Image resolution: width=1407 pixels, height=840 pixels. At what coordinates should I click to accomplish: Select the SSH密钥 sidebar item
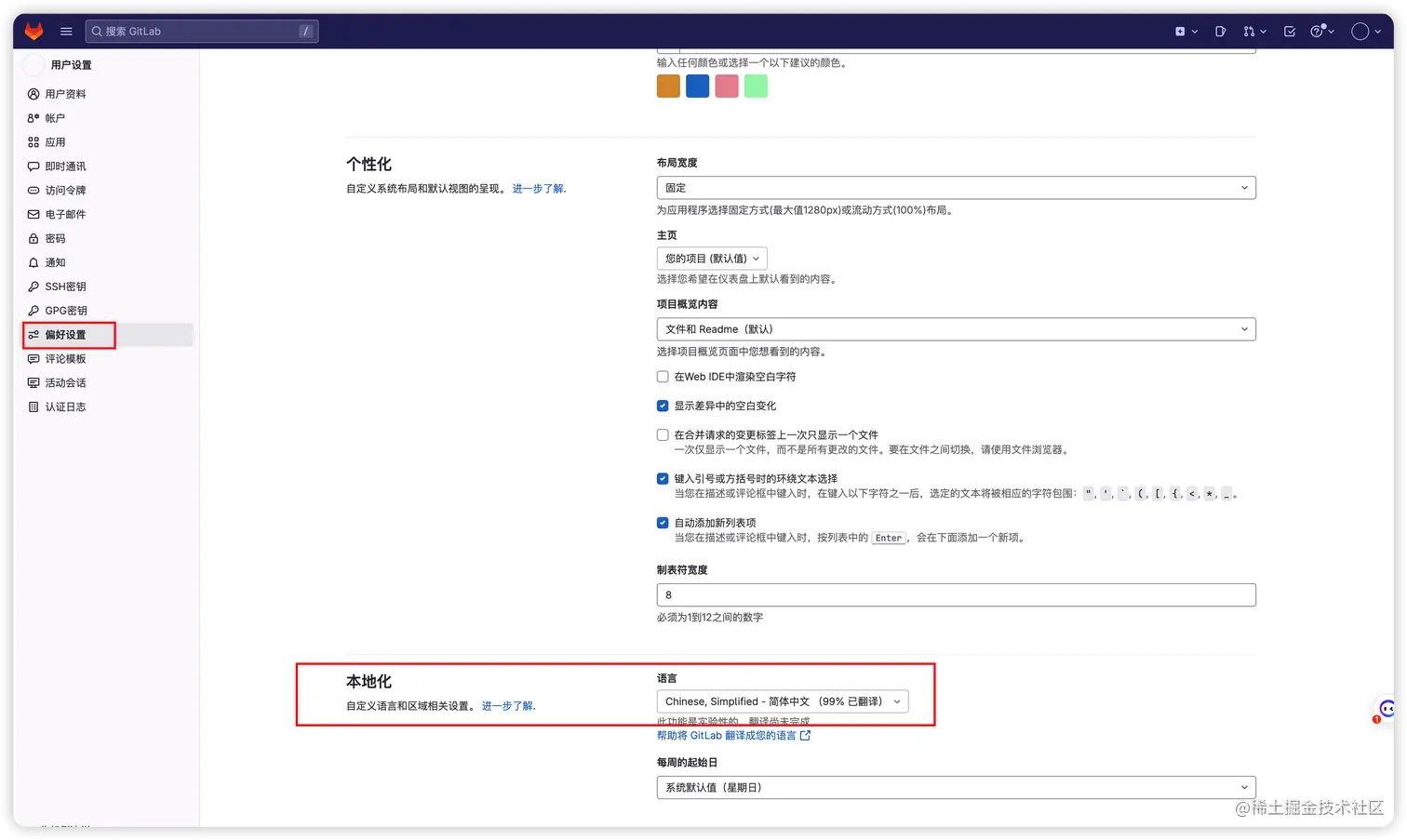coord(65,287)
